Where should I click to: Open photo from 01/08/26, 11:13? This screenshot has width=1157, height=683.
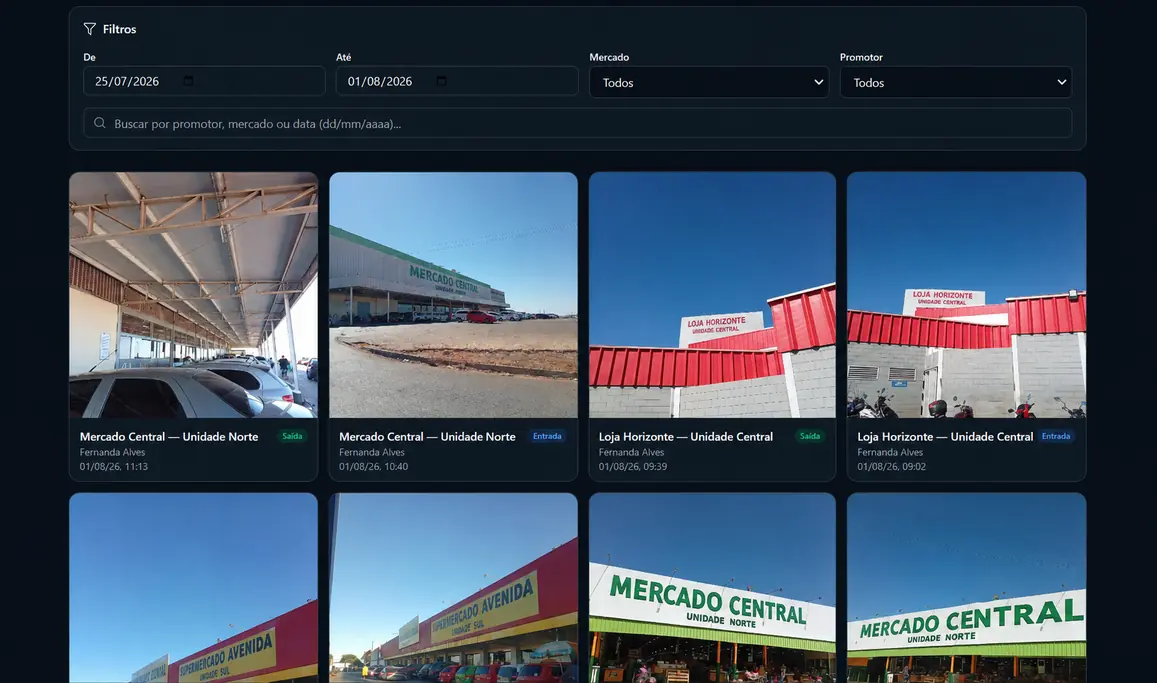click(193, 295)
